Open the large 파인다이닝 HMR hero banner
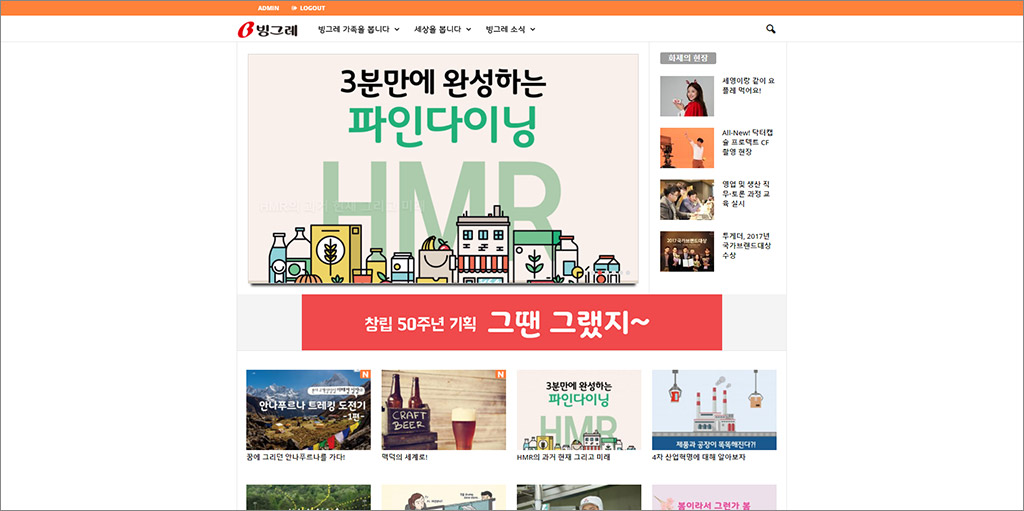 [443, 169]
